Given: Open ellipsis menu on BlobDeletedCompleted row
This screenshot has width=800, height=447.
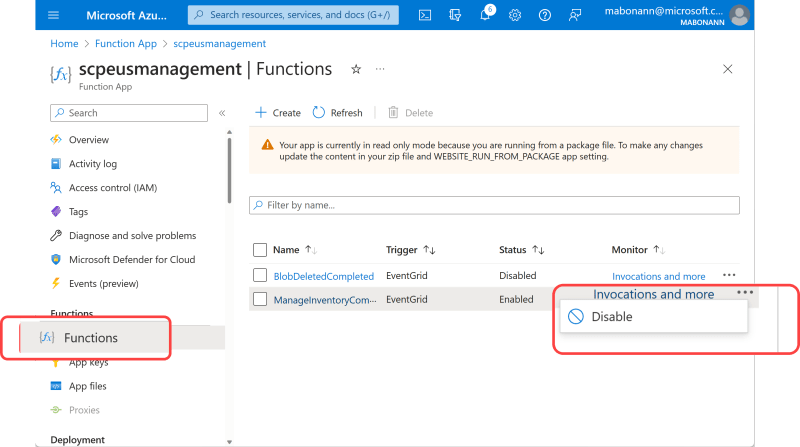Looking at the screenshot, I should point(729,275).
